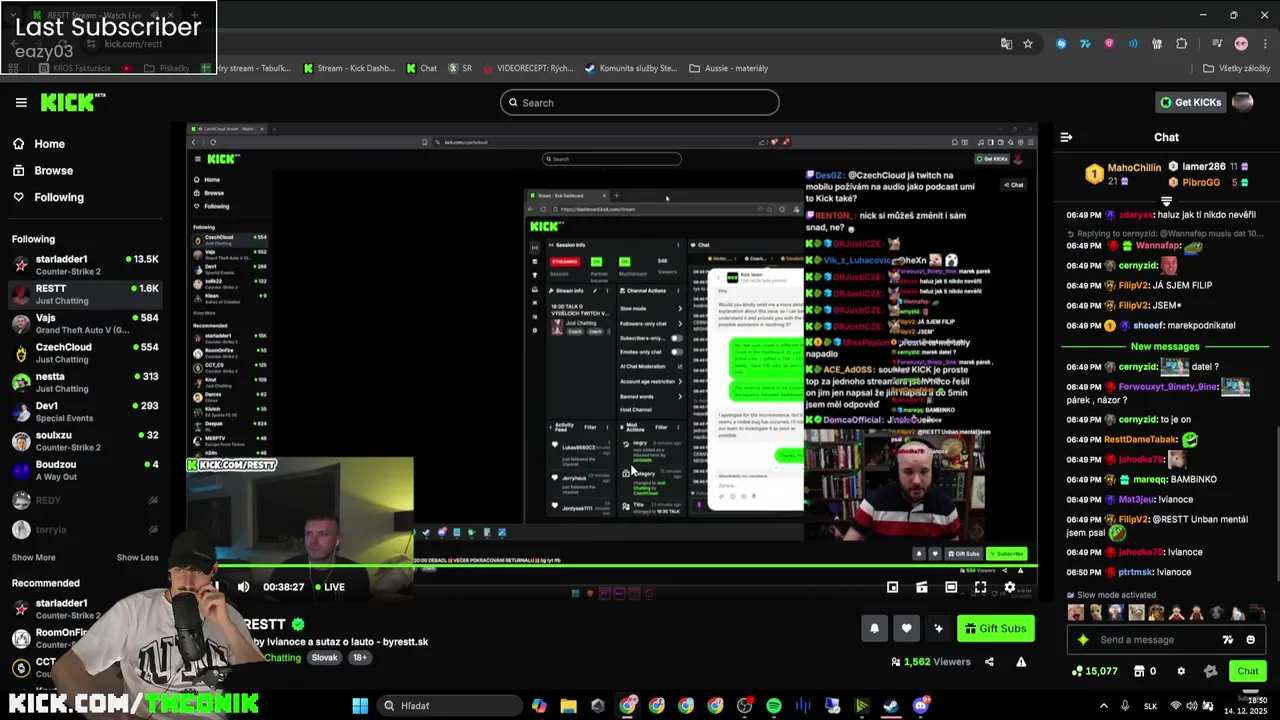Click chat username ptrtmsk

tap(1135, 572)
